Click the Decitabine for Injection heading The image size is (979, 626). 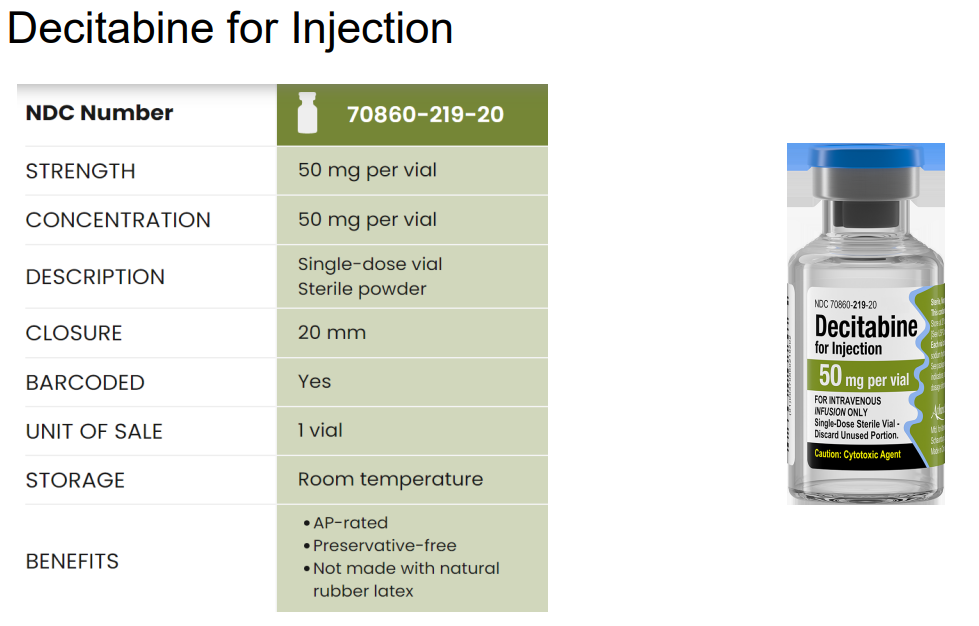pos(230,28)
